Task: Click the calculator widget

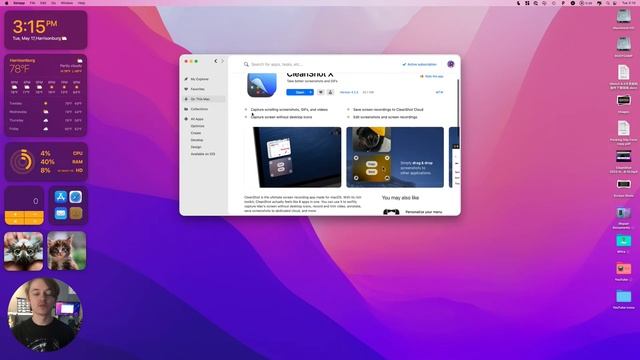Action: (24, 206)
